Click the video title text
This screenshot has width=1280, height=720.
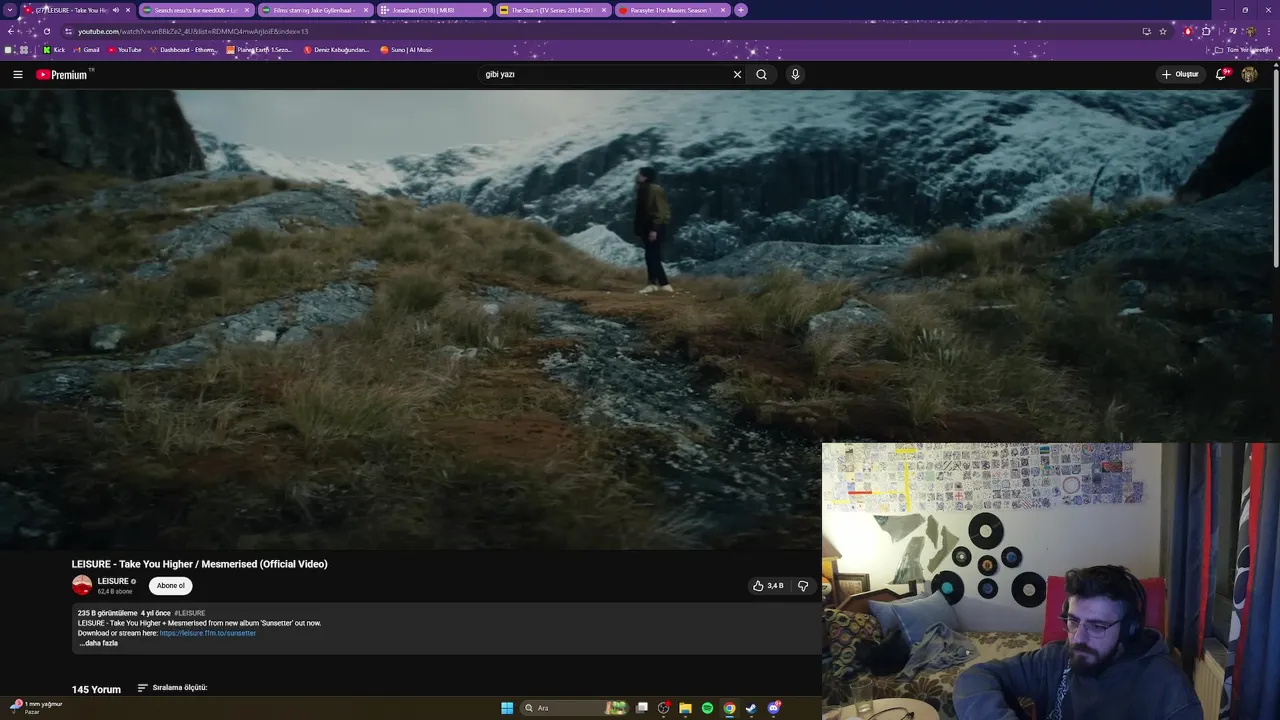click(x=199, y=564)
